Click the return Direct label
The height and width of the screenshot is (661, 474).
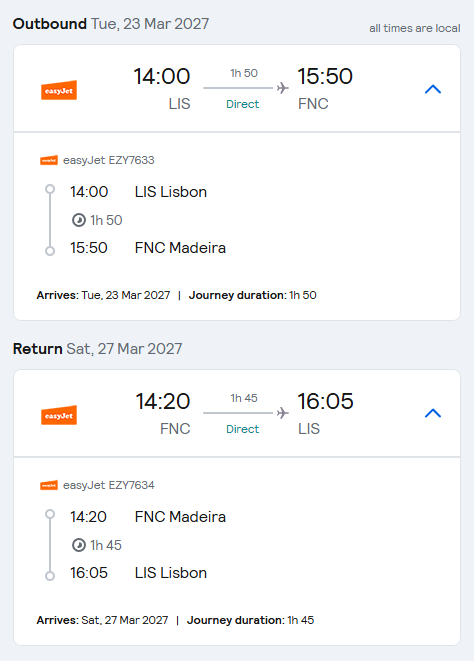[242, 429]
